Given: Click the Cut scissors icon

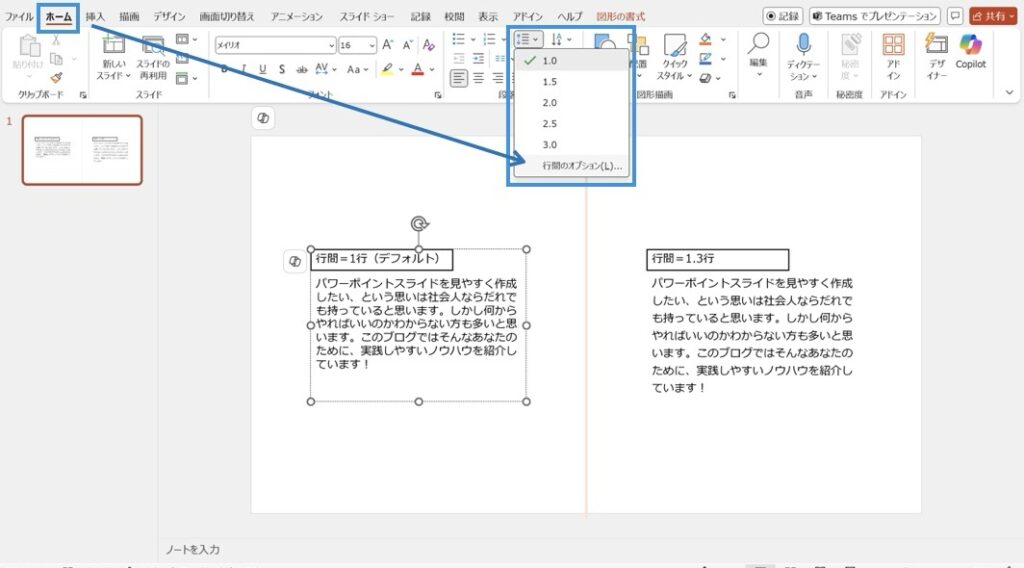Looking at the screenshot, I should 56,40.
